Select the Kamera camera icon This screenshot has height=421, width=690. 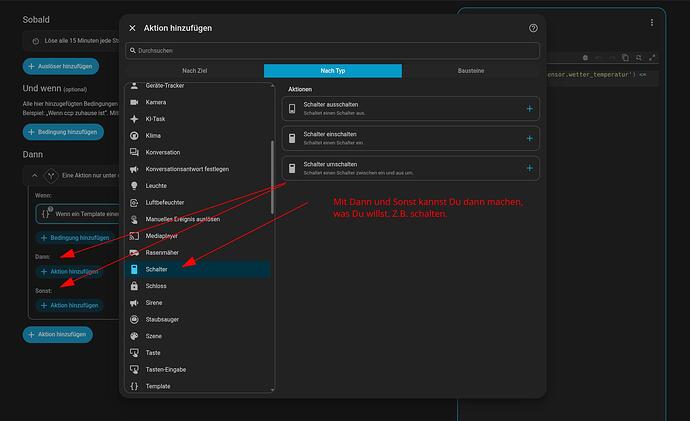[134, 102]
